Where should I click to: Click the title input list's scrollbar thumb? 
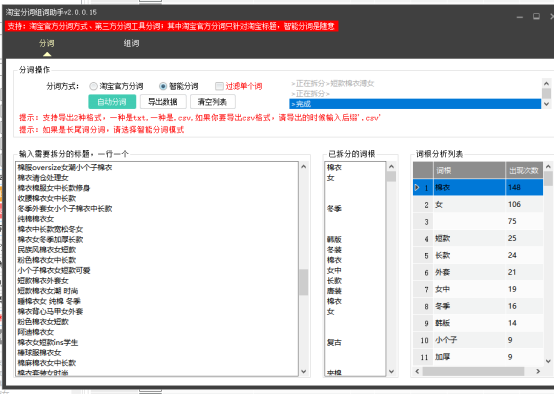(303, 282)
